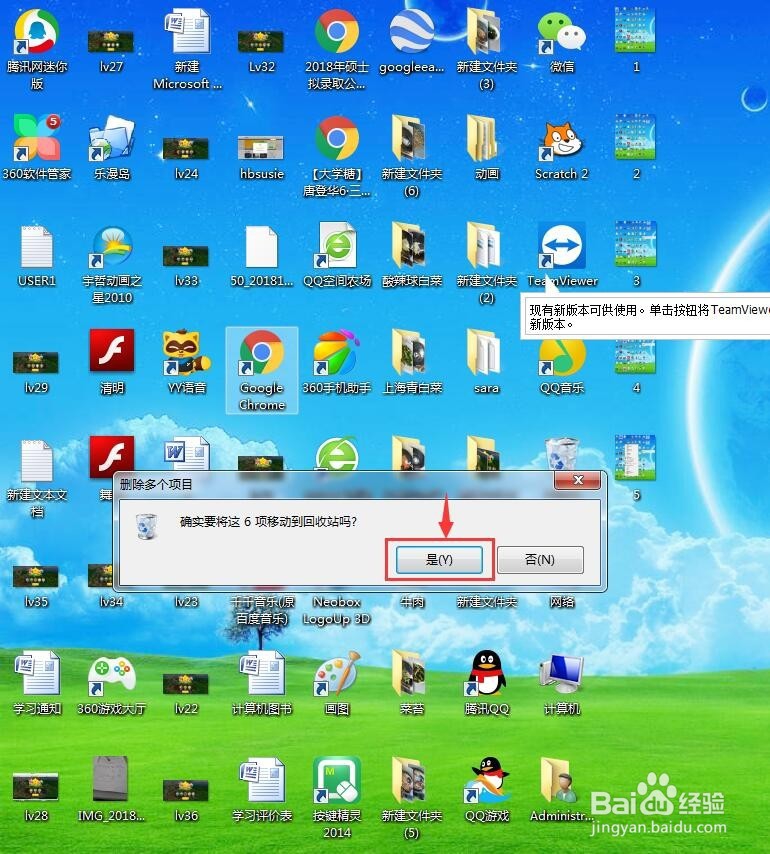Select the lv24 image icon
Screen dimensions: 770x854
(x=186, y=149)
